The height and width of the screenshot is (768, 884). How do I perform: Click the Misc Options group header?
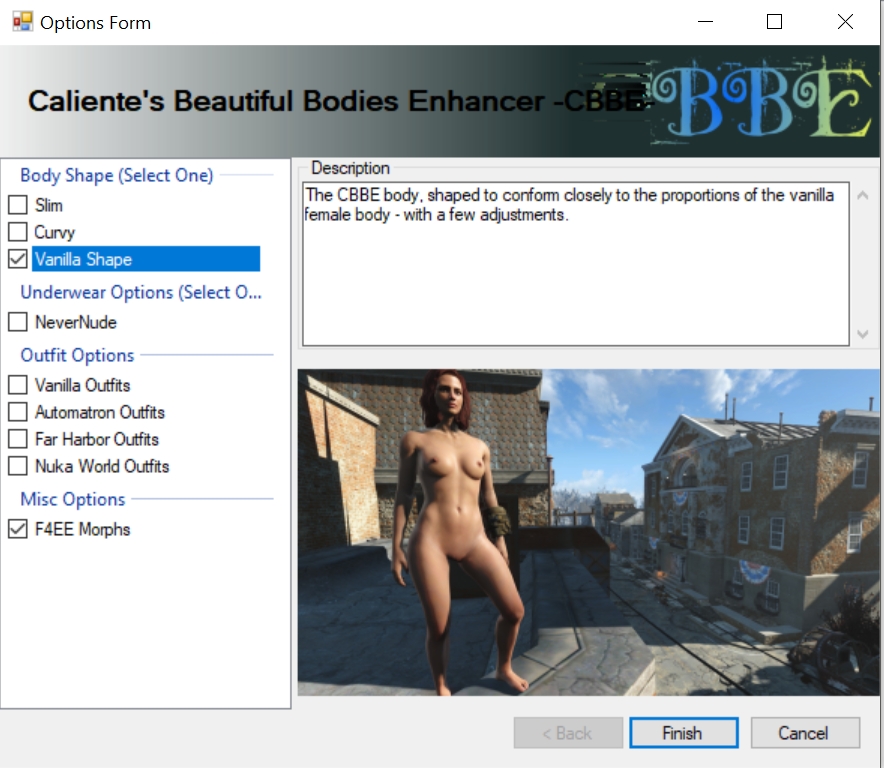[73, 499]
